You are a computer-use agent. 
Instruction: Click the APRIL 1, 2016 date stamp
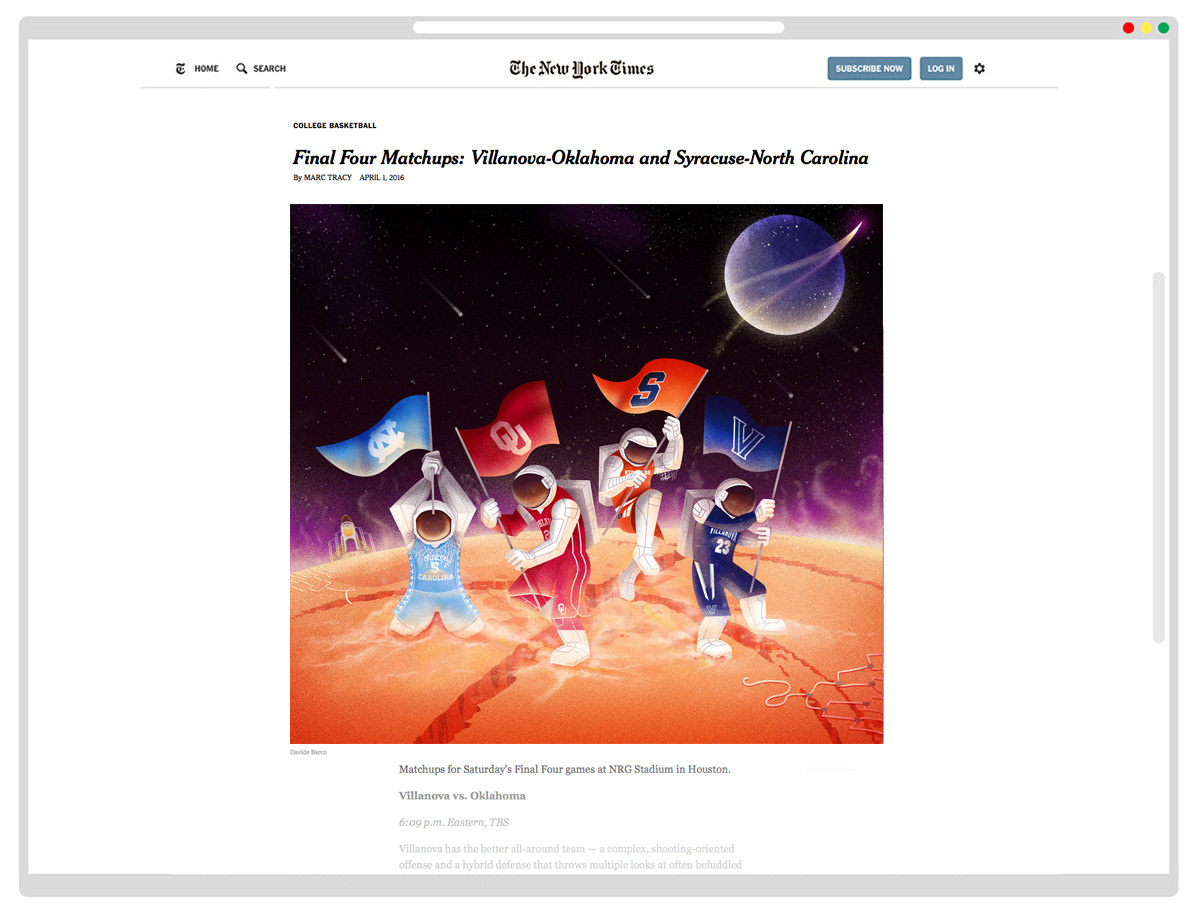tap(382, 178)
